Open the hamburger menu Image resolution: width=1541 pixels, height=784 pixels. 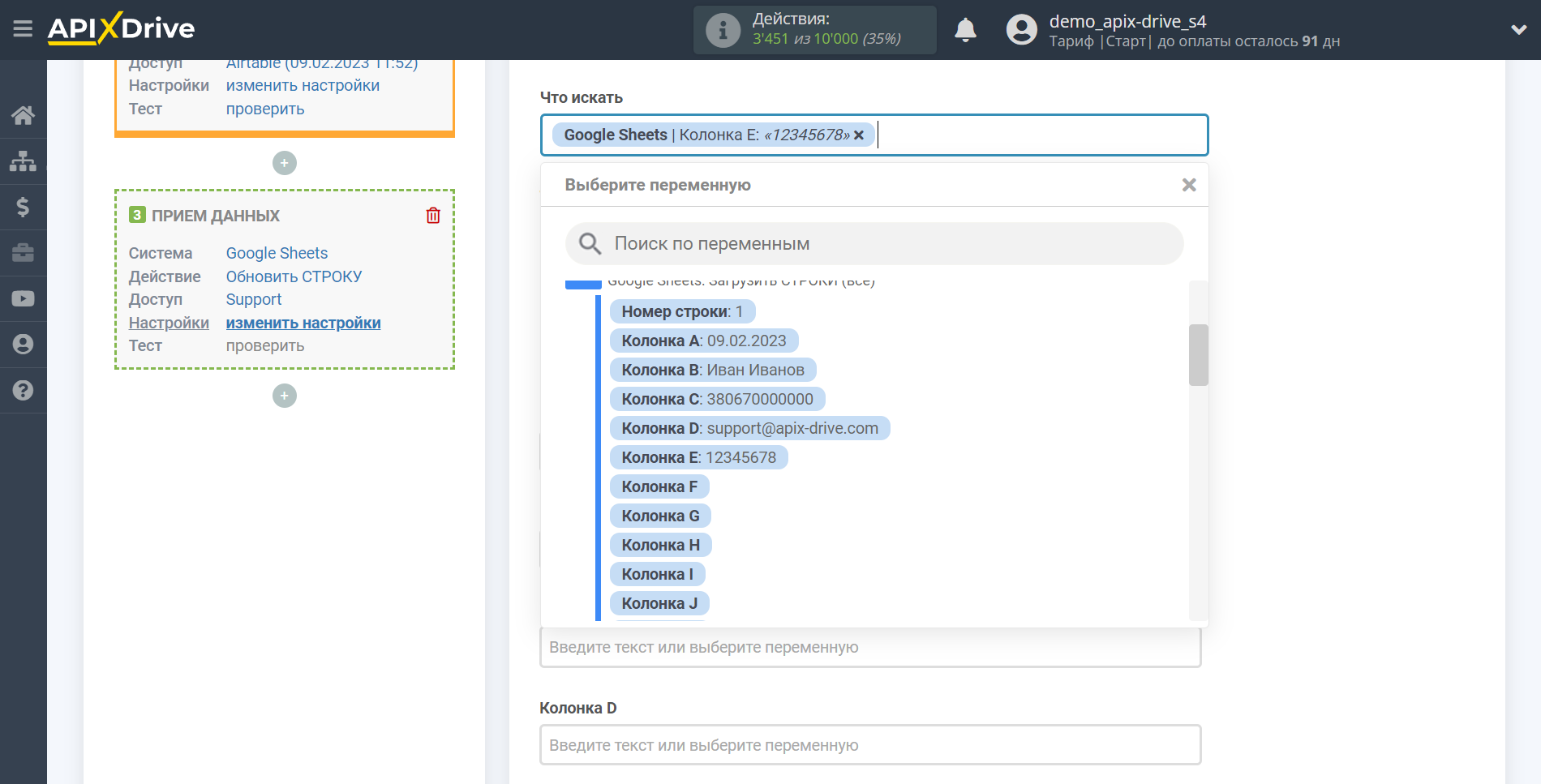[x=23, y=29]
